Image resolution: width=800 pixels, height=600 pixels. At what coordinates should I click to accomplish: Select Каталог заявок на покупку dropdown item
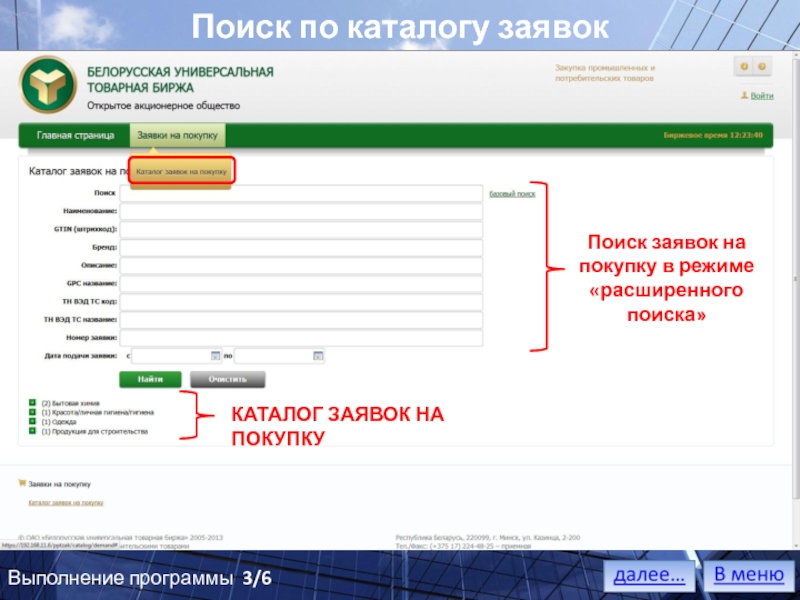181,171
